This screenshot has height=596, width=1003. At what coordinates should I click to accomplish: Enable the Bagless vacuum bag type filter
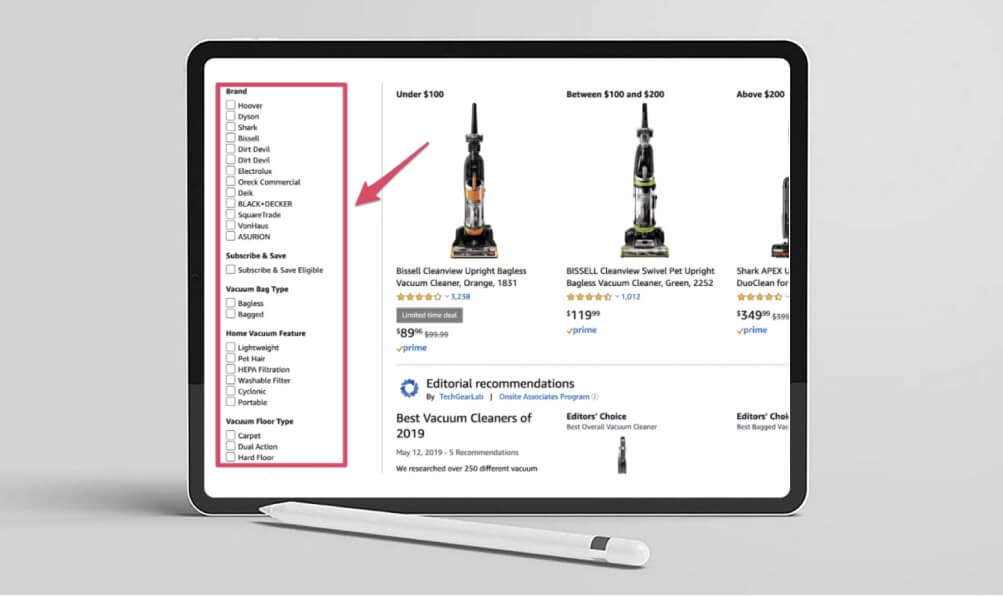pyautogui.click(x=230, y=302)
